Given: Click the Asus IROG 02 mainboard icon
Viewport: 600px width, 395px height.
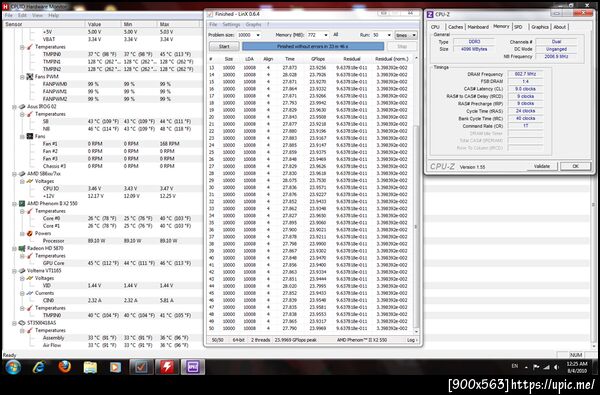Looking at the screenshot, I should tap(22, 106).
